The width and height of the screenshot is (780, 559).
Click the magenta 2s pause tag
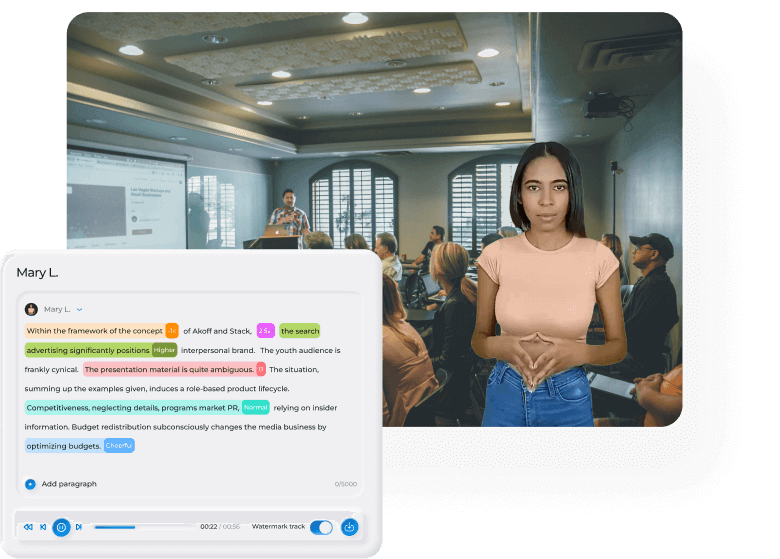point(266,331)
